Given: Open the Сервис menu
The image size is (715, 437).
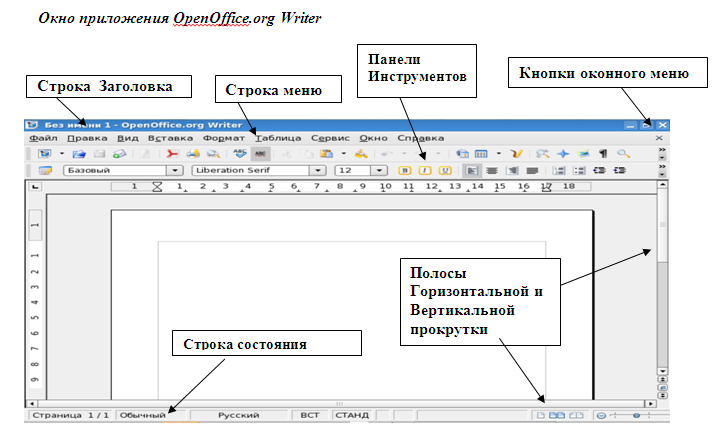Looking at the screenshot, I should (x=330, y=138).
